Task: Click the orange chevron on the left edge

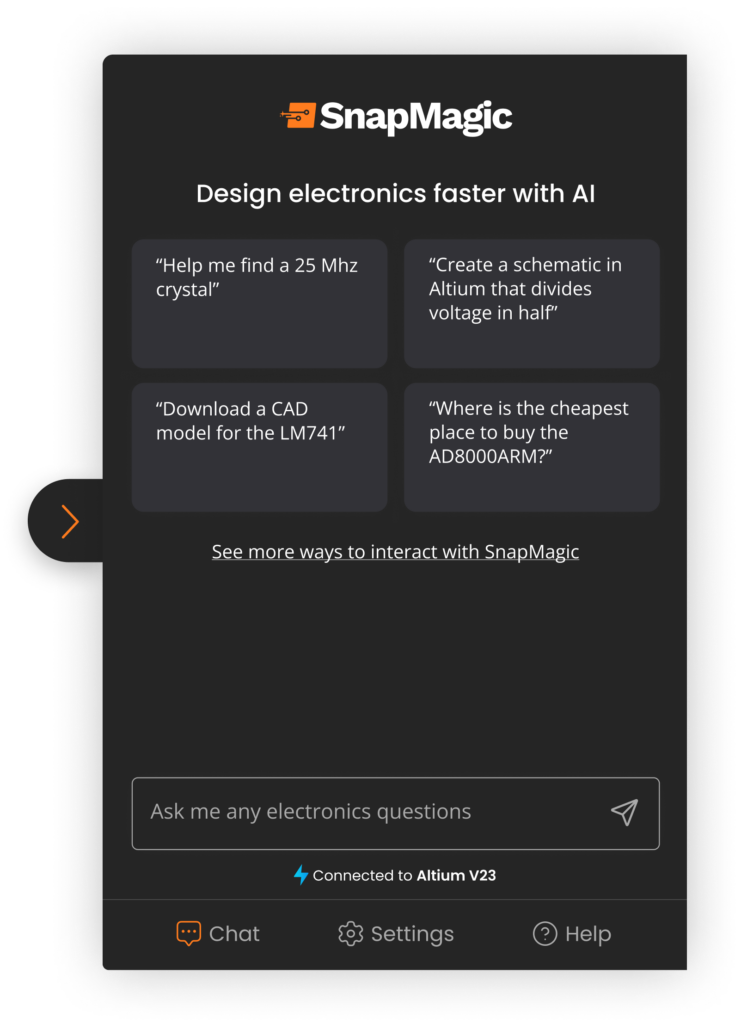Action: point(69,521)
